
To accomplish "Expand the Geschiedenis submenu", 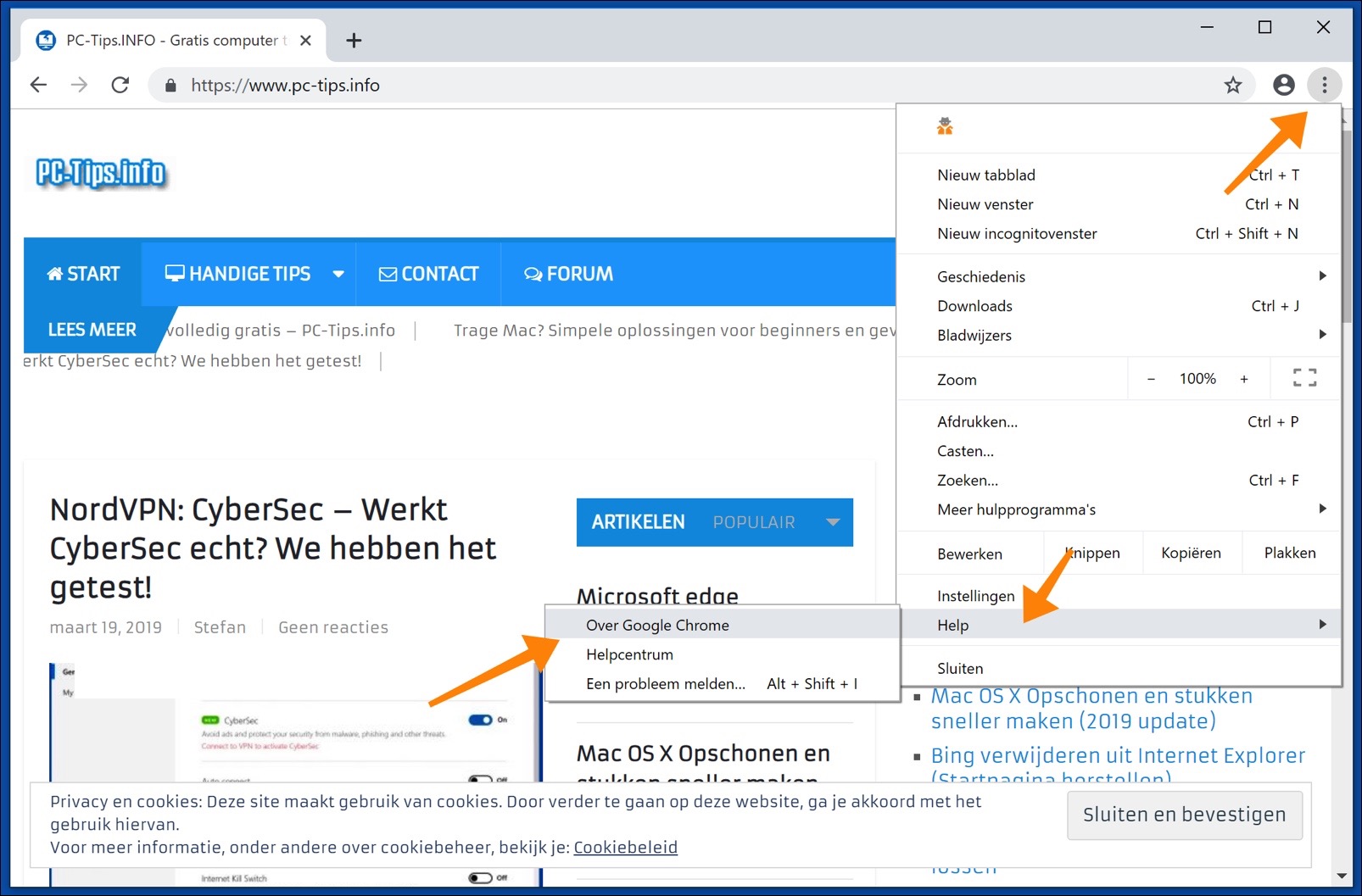I will click(1119, 276).
